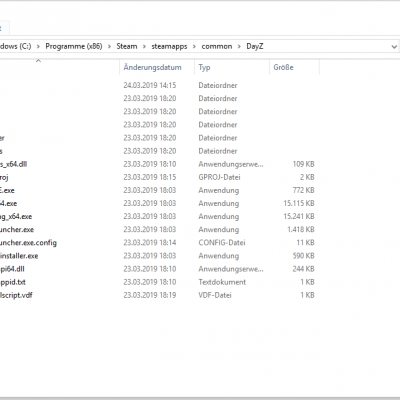Navigate to steamapps breadcrumb segment
400x400 pixels.
tap(169, 46)
